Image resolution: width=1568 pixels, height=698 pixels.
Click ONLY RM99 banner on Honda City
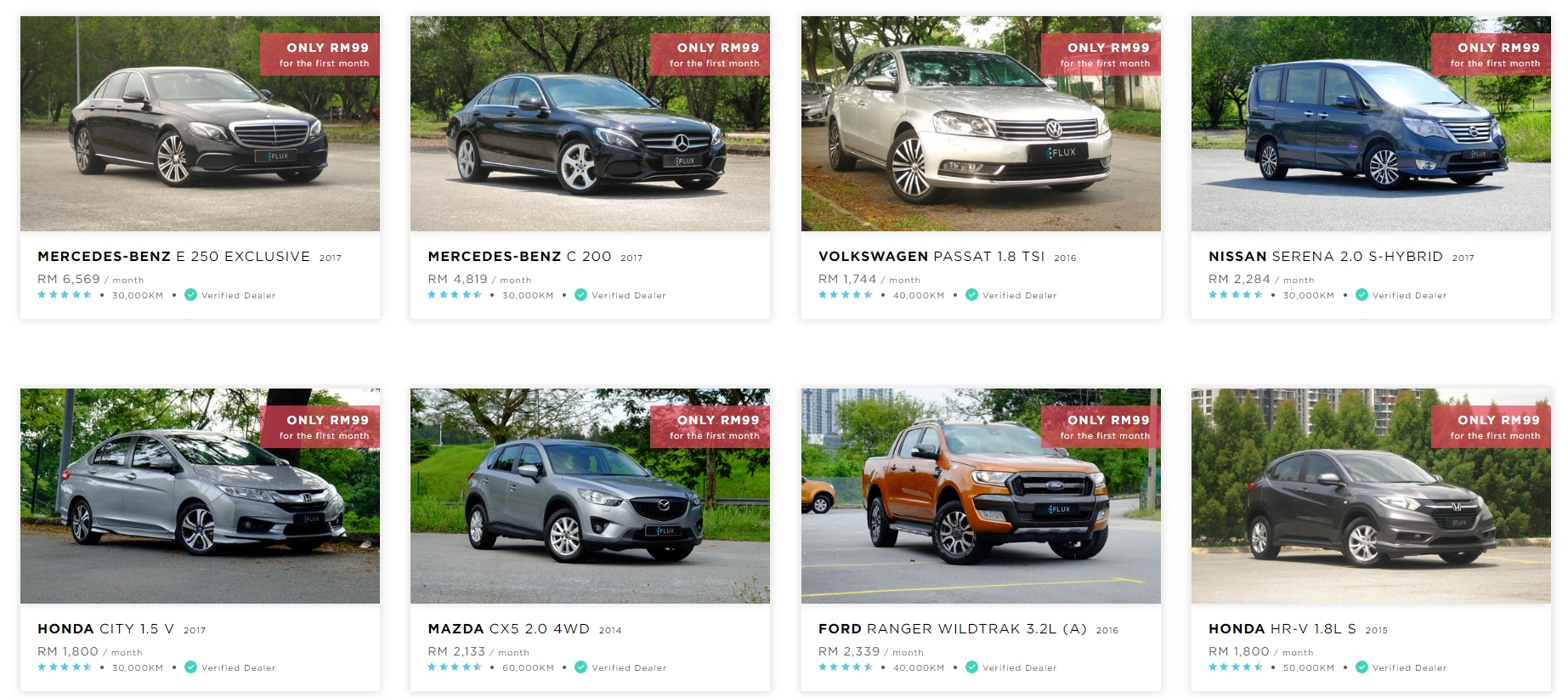(320, 427)
